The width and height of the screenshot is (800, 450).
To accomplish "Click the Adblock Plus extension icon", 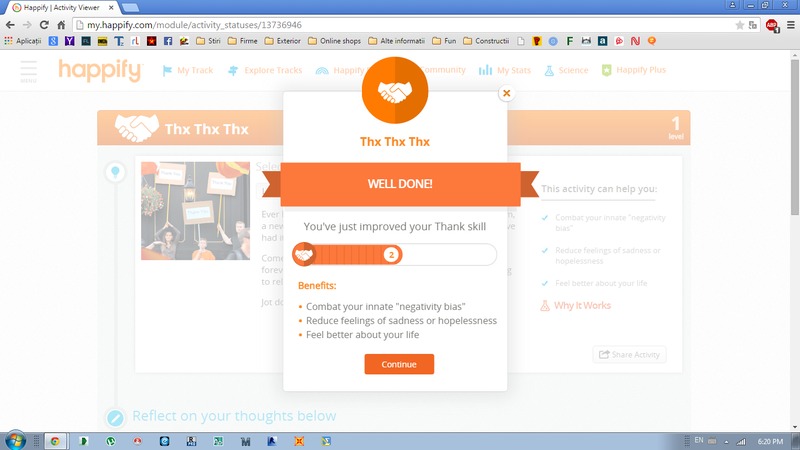I will [x=772, y=25].
